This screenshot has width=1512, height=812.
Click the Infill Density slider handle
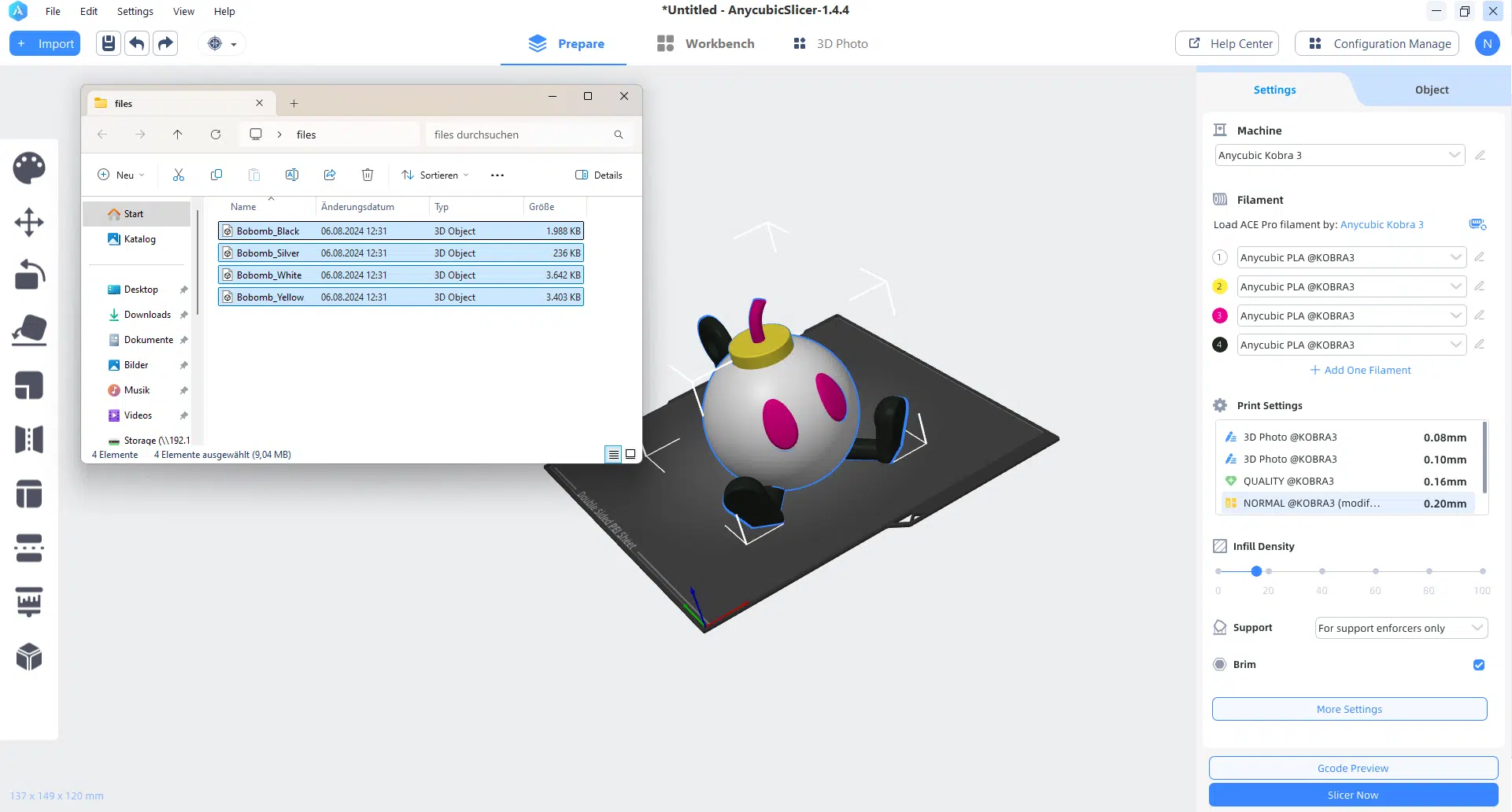[1256, 571]
